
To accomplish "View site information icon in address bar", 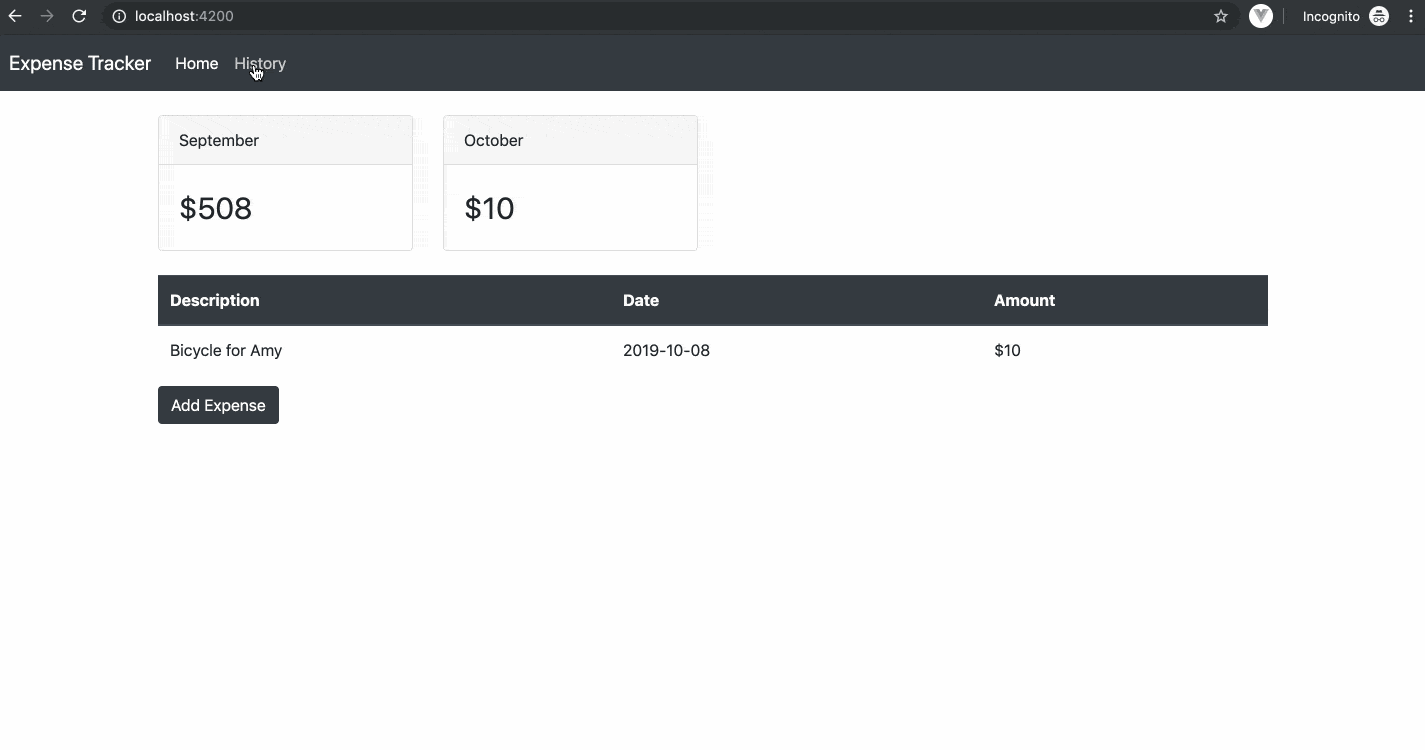I will [119, 16].
